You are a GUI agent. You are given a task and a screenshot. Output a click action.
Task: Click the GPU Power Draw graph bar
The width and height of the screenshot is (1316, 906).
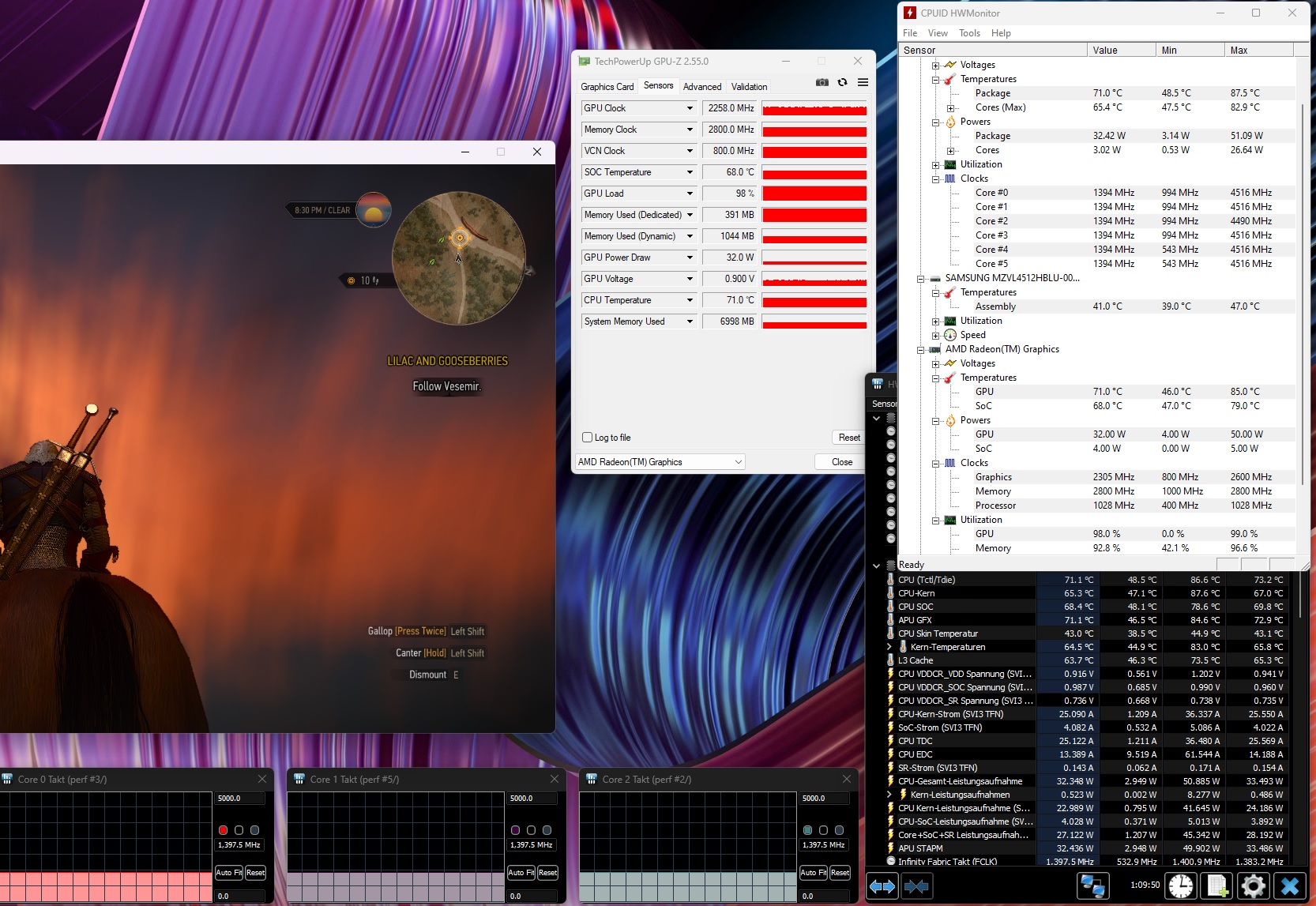(x=814, y=258)
